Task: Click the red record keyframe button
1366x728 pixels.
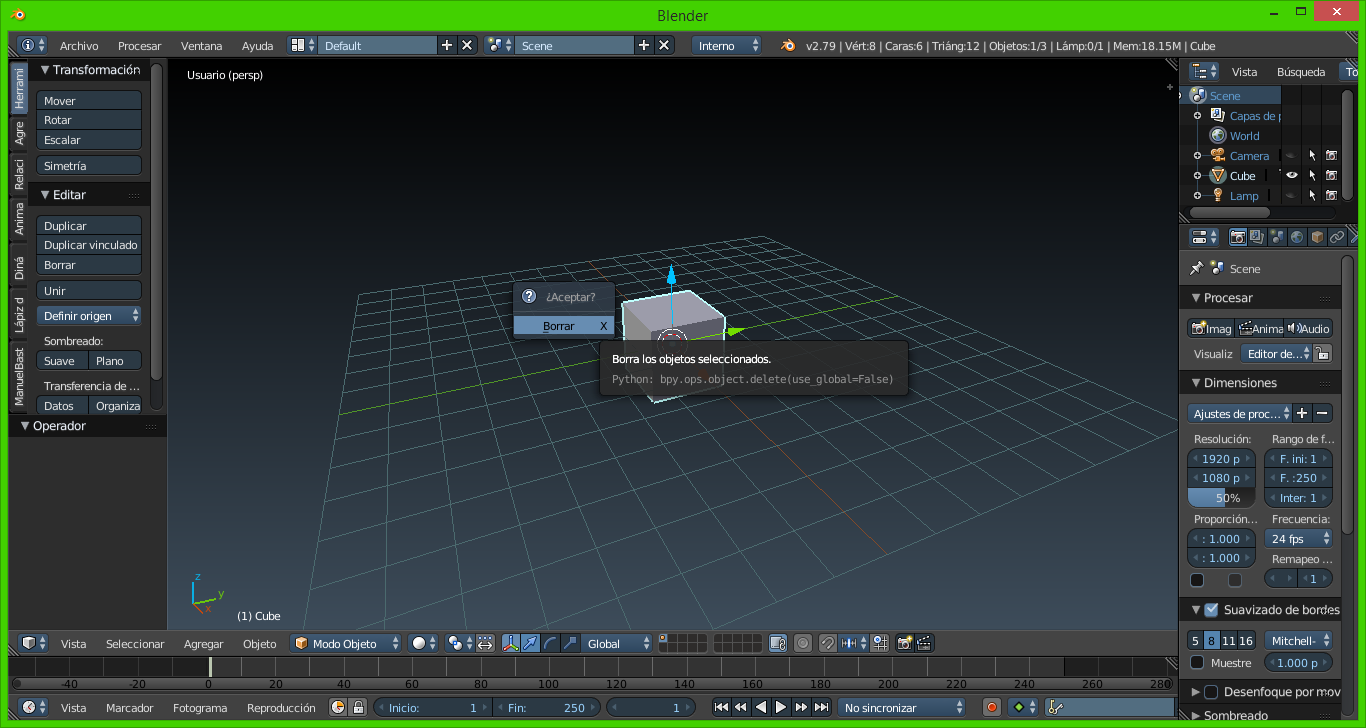Action: click(992, 707)
